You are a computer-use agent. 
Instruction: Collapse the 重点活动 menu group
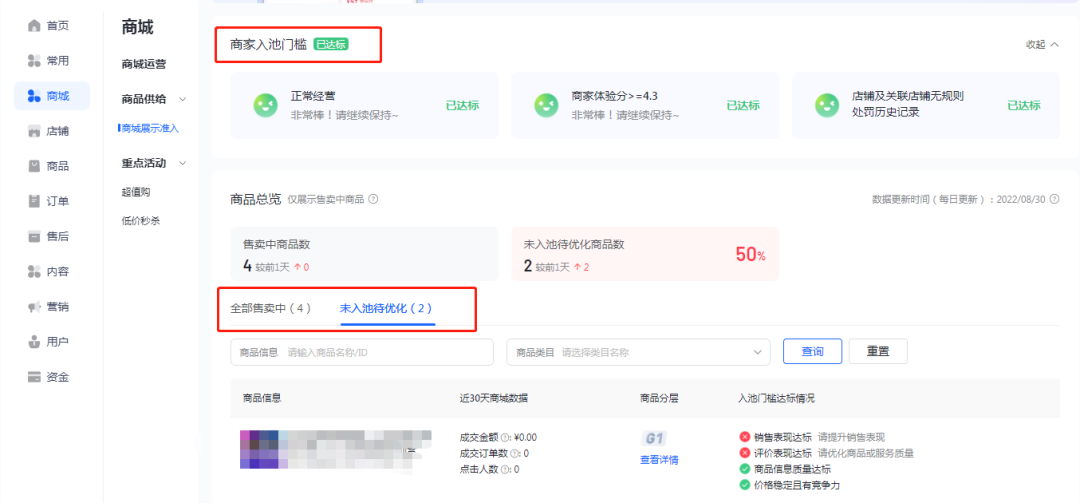[183, 163]
